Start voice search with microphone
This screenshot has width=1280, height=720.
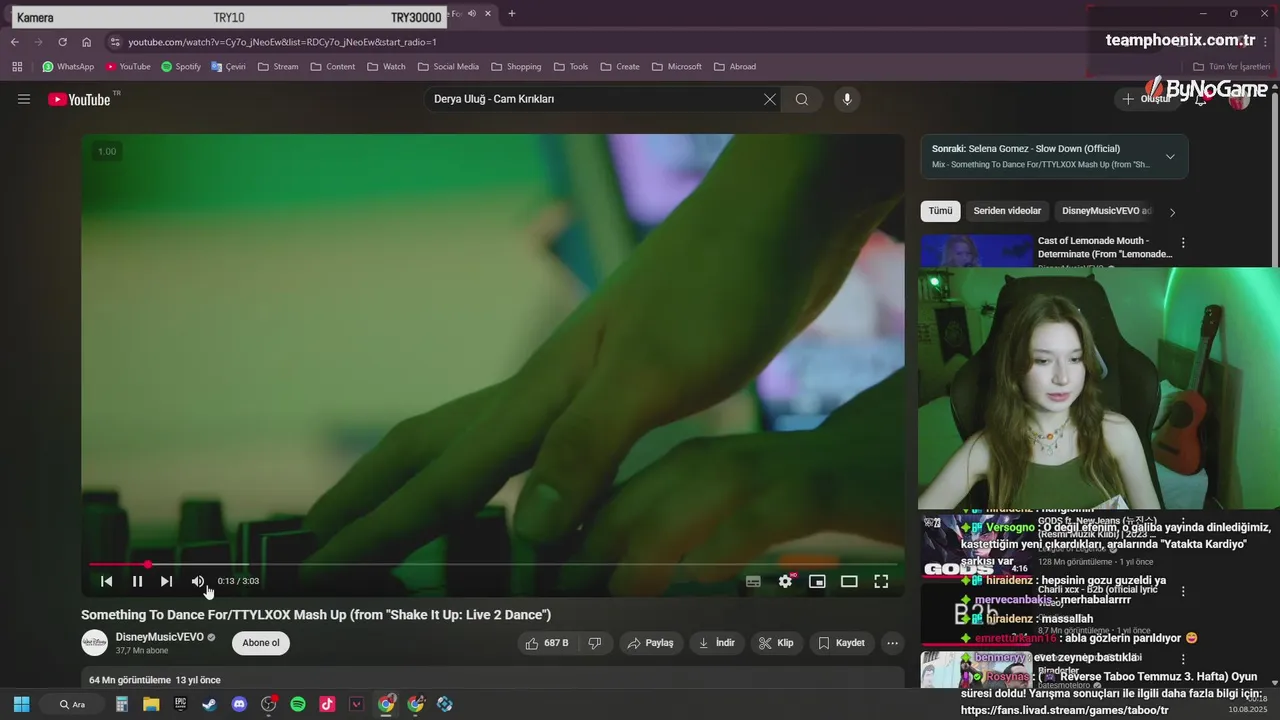tap(847, 99)
